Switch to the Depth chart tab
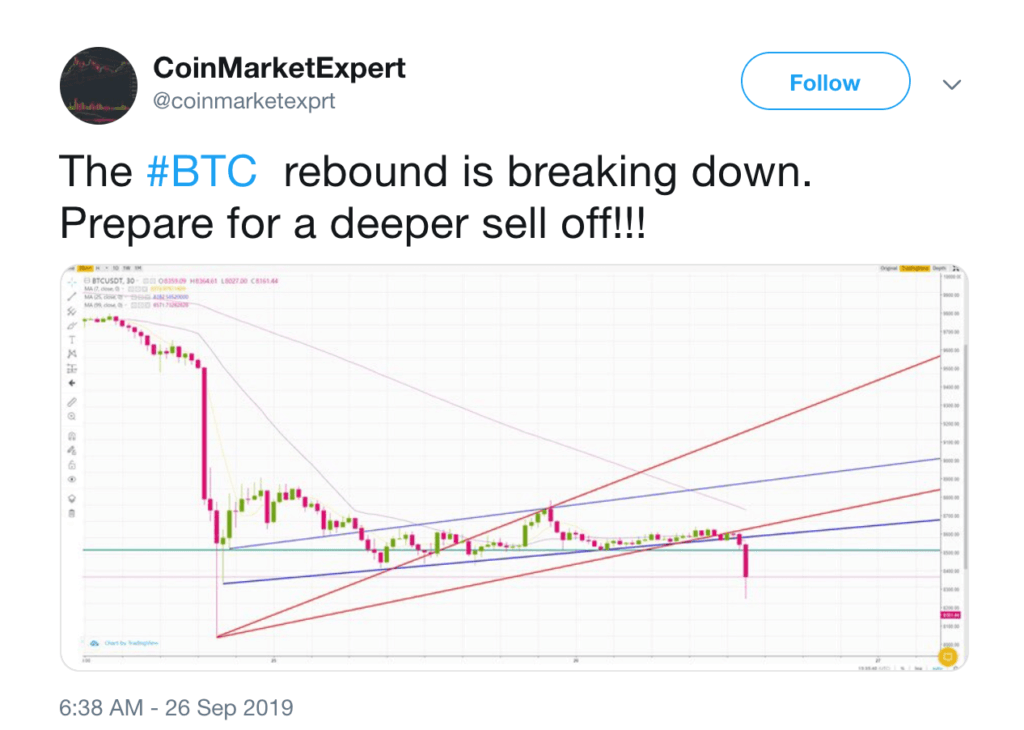 click(939, 268)
